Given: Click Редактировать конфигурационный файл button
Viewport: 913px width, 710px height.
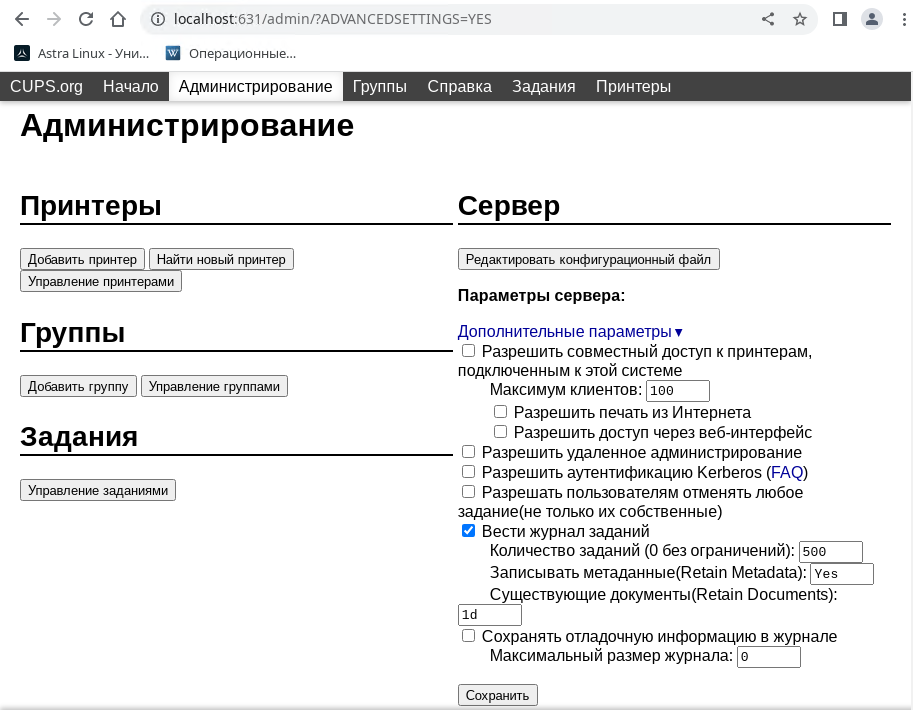Looking at the screenshot, I should [588, 259].
